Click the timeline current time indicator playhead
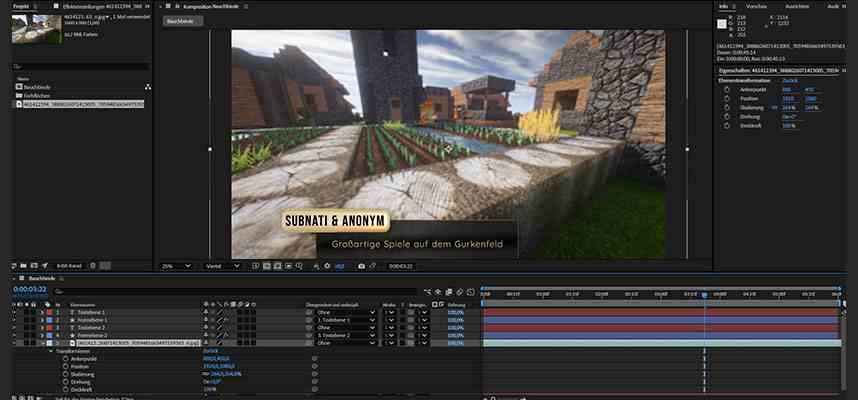The image size is (858, 400). click(x=704, y=294)
